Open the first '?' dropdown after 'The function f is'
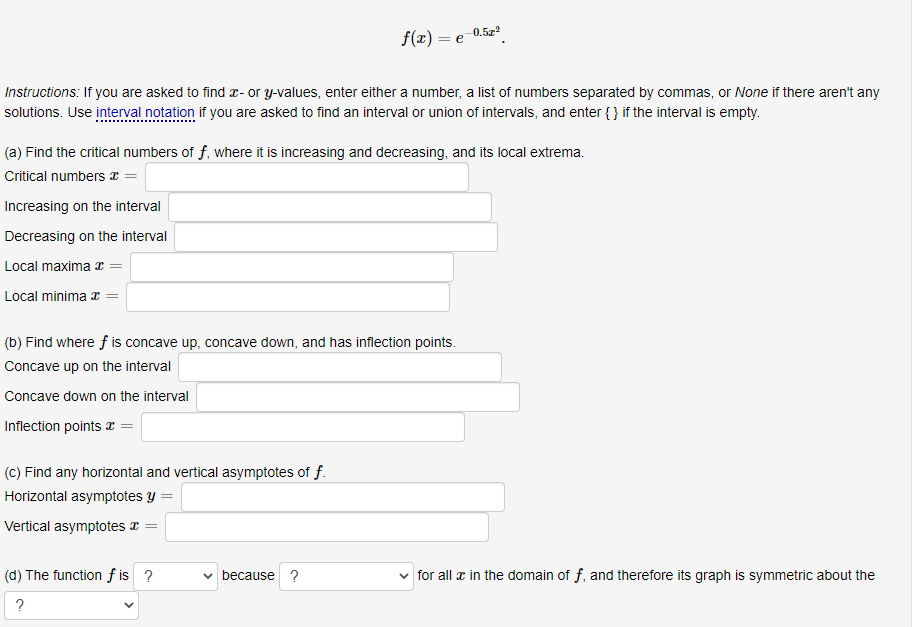 (175, 576)
